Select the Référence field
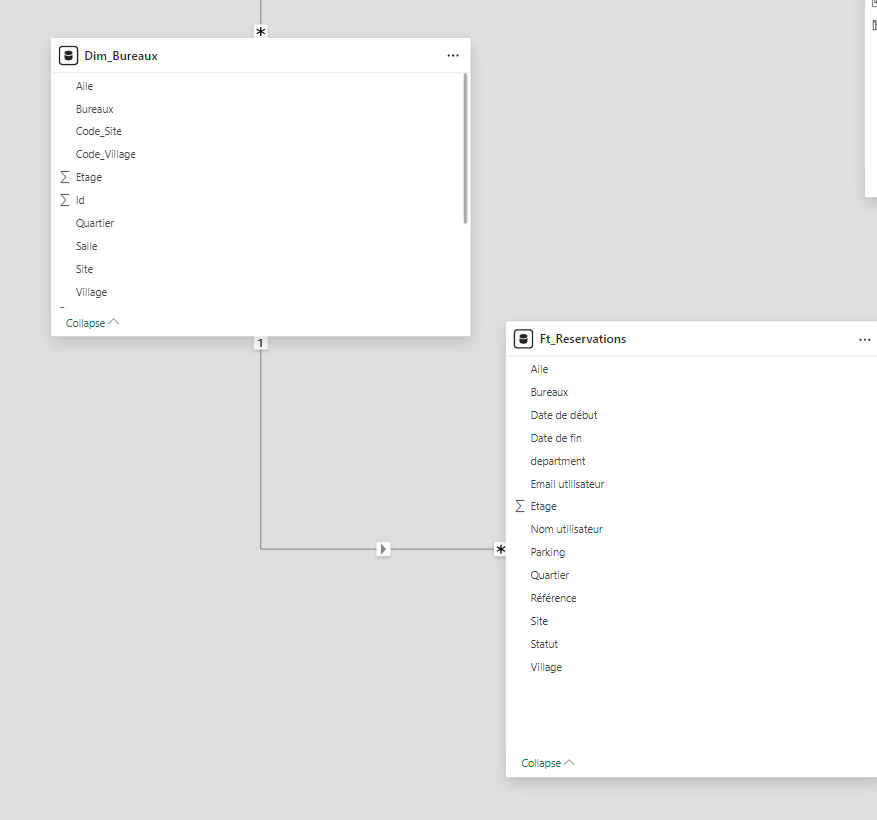877x820 pixels. (x=553, y=598)
